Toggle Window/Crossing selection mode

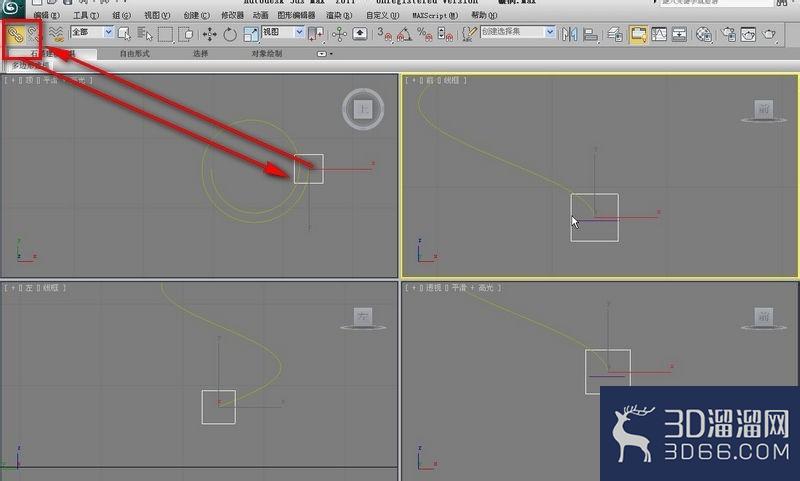click(x=186, y=35)
